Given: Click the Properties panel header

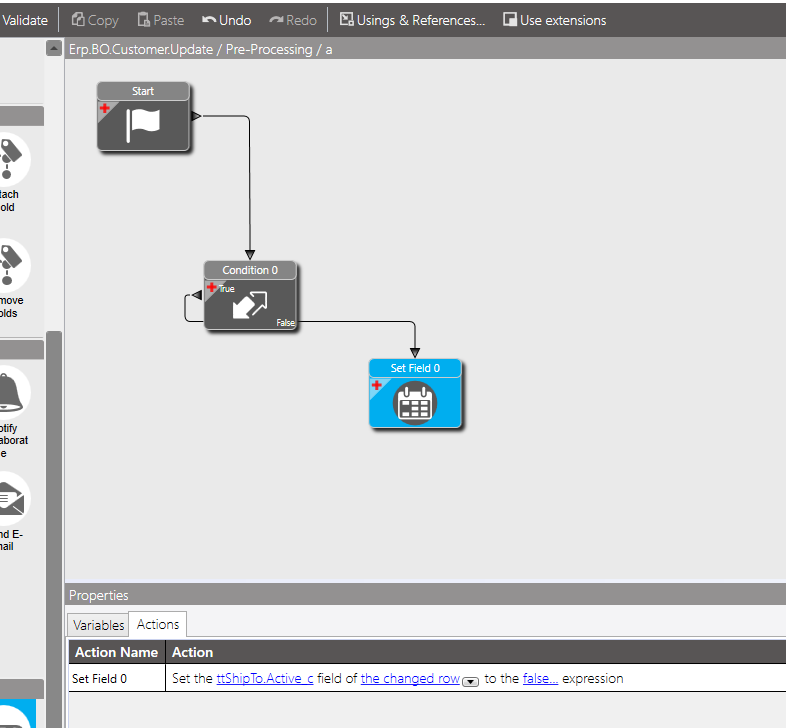Looking at the screenshot, I should click(425, 595).
